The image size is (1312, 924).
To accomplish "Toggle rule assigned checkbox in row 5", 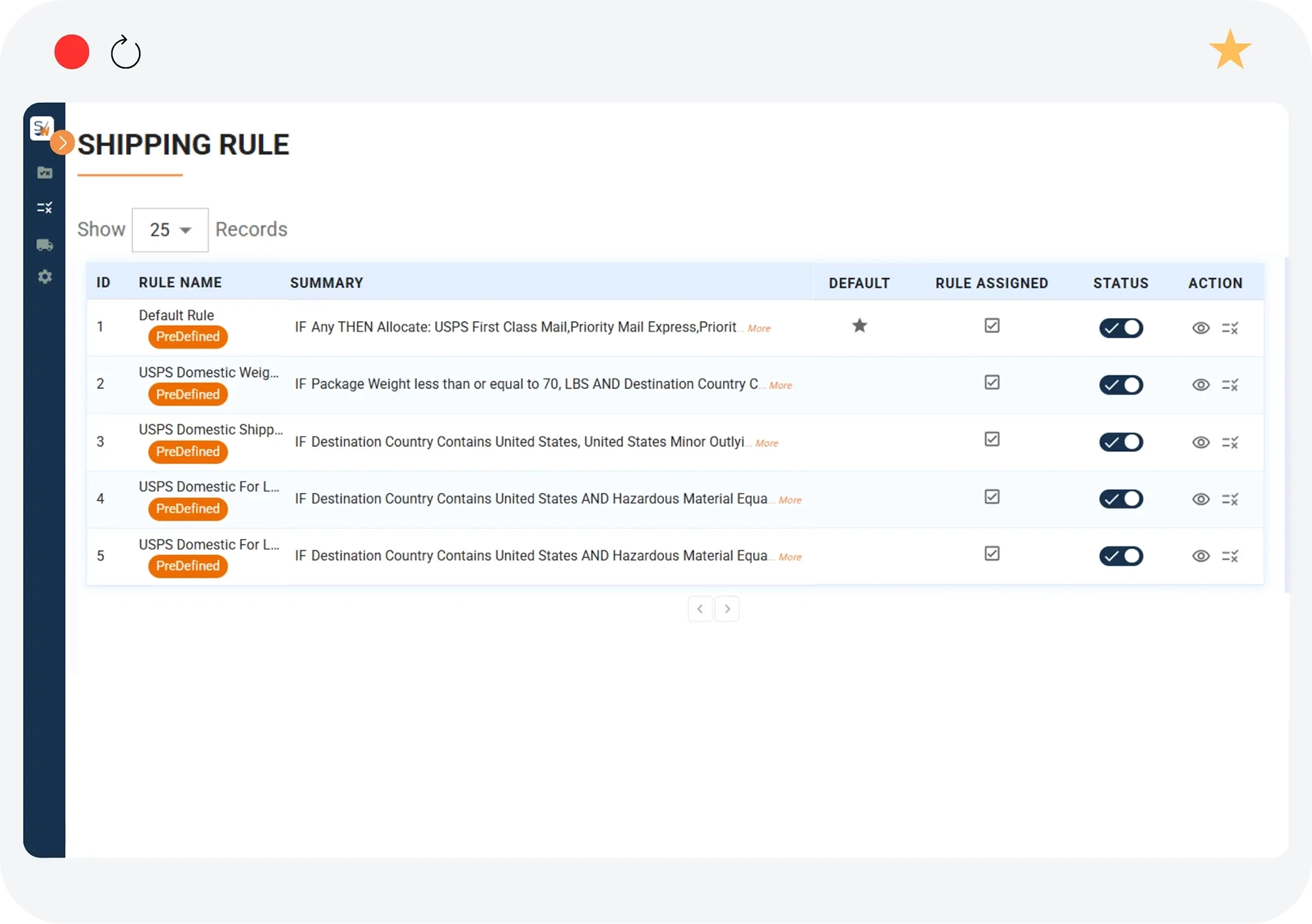I will [992, 553].
